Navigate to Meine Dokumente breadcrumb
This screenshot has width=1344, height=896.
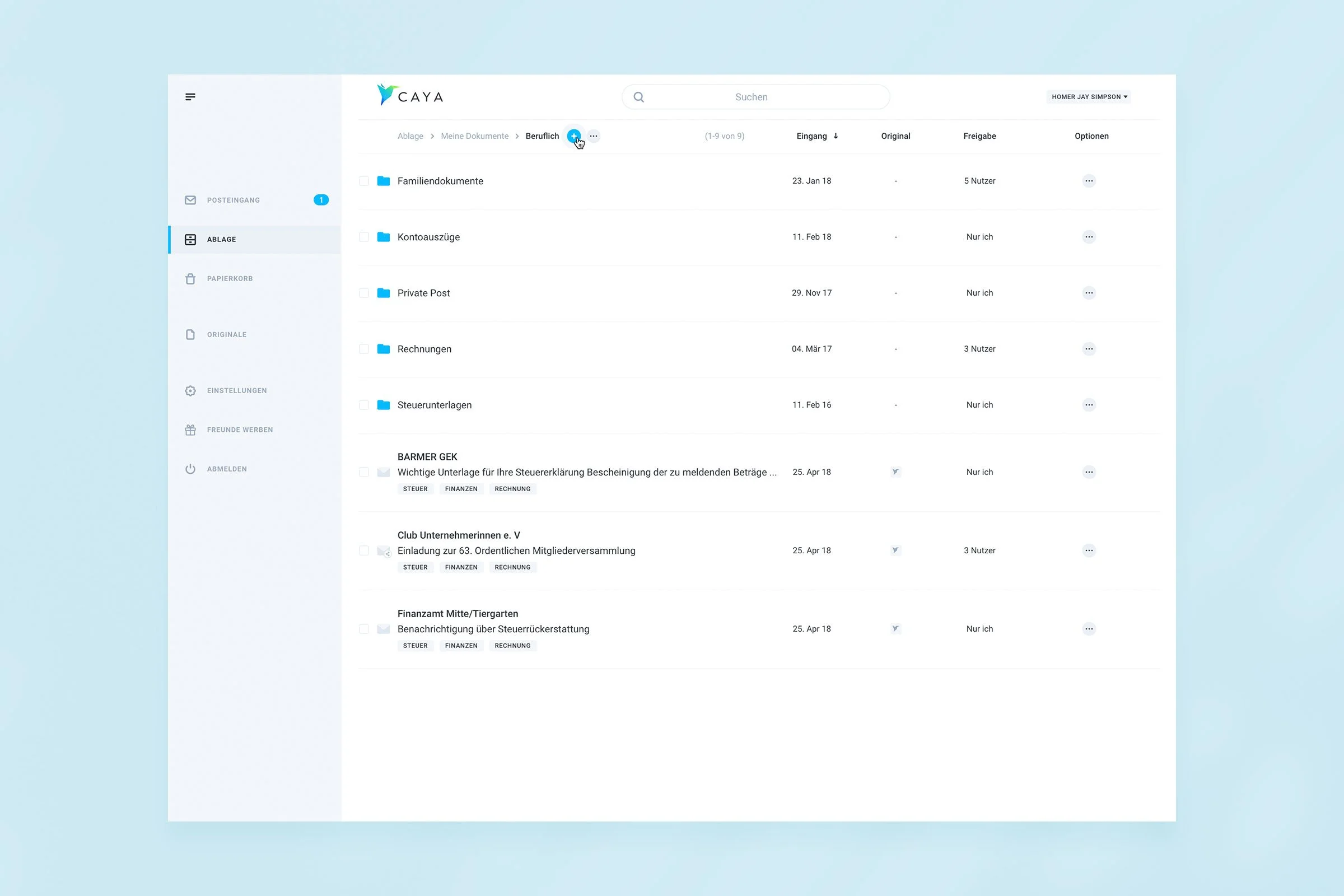click(x=474, y=136)
